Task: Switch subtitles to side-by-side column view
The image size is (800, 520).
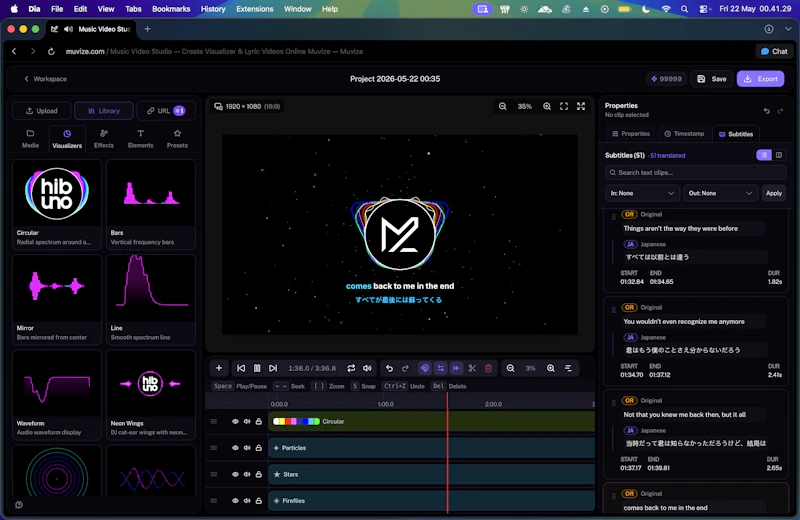Action: 779,155
